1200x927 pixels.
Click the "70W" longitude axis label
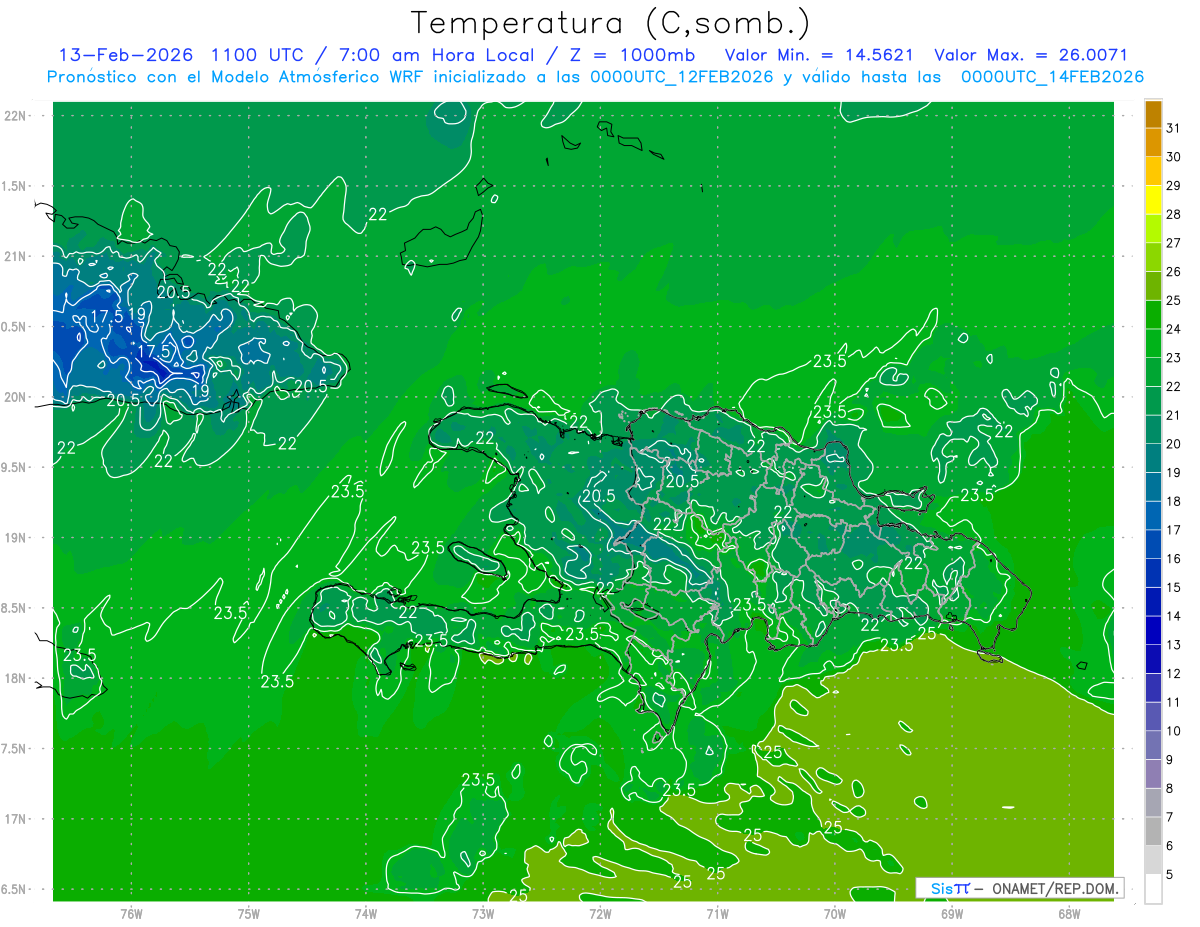coord(835,914)
